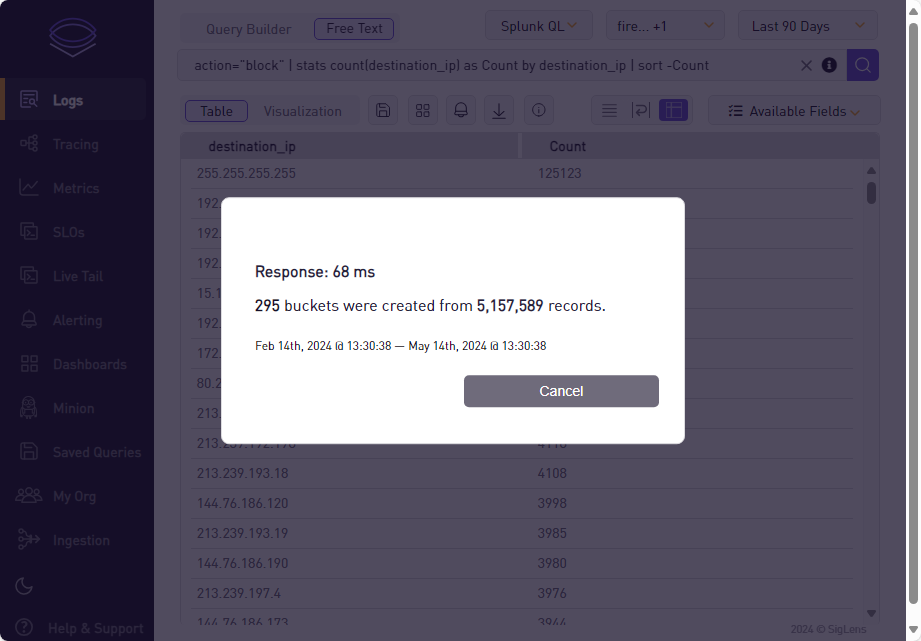Switch to single-line log view
This screenshot has height=641, width=921.
pos(609,111)
